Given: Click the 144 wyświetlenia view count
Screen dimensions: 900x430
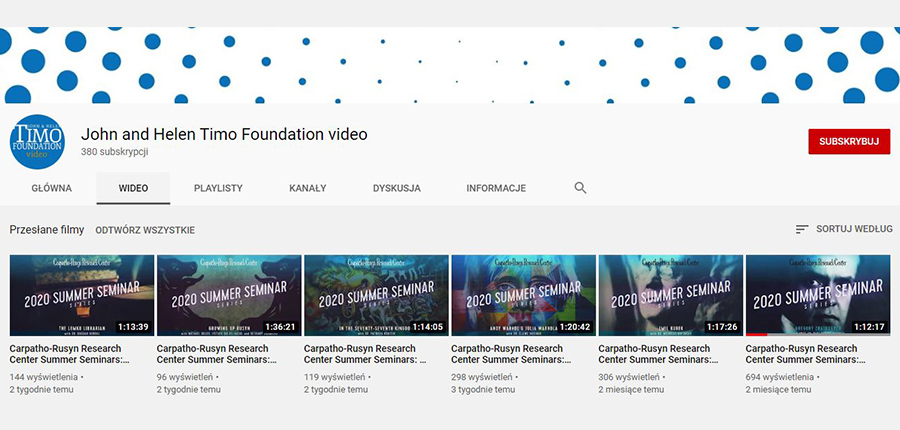Looking at the screenshot, I should tap(44, 377).
